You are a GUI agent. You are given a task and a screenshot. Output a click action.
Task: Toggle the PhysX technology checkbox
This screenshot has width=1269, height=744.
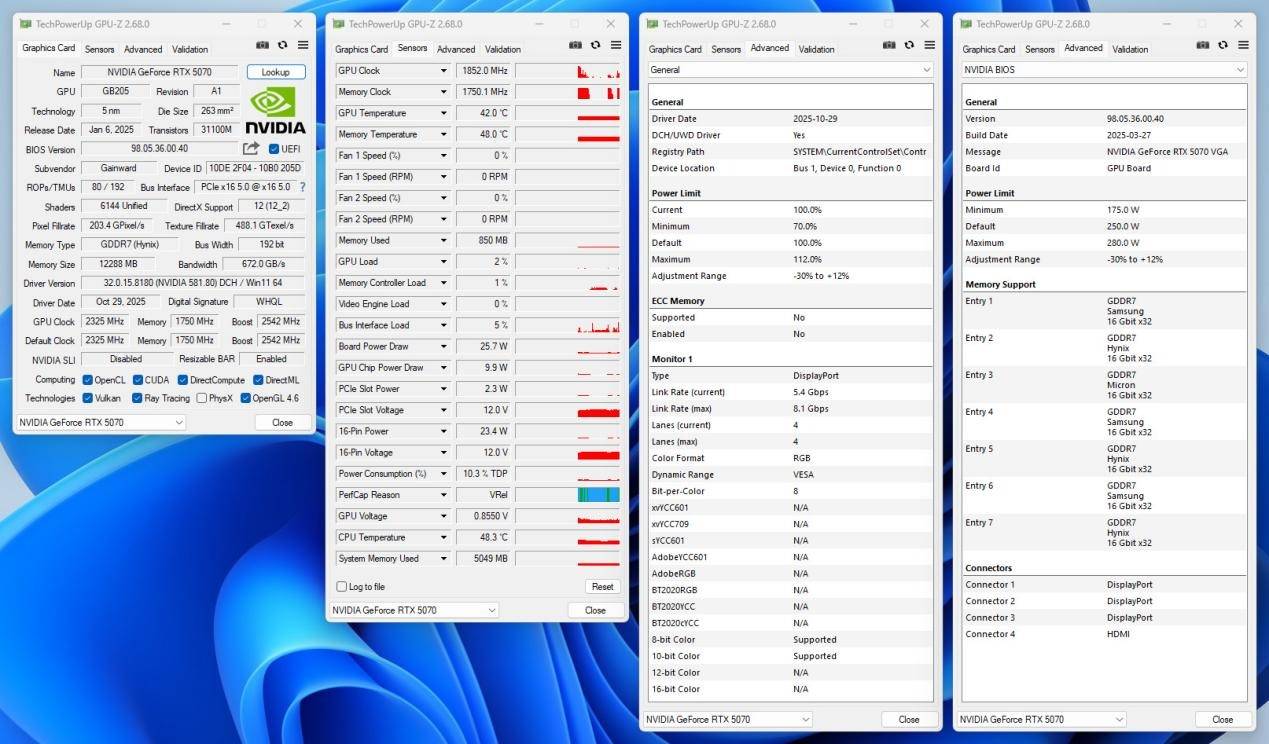click(x=202, y=398)
